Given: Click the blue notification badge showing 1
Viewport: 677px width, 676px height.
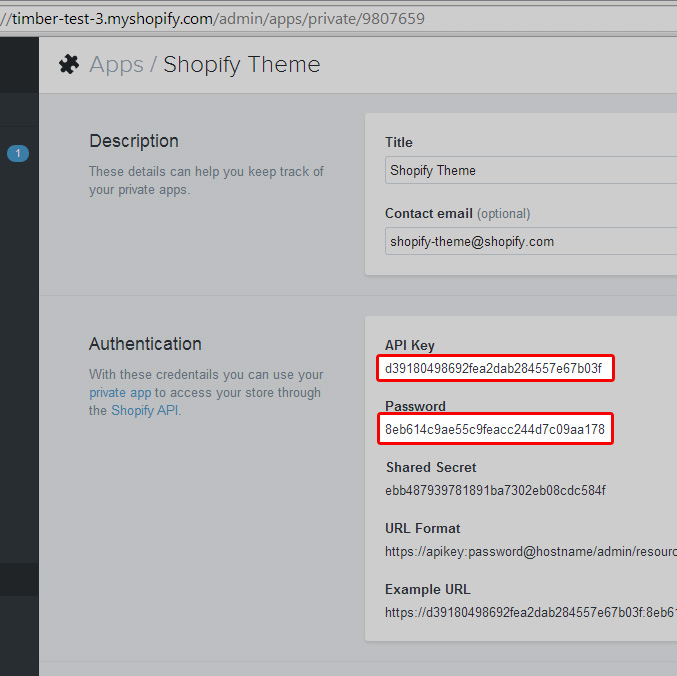Looking at the screenshot, I should (x=18, y=153).
